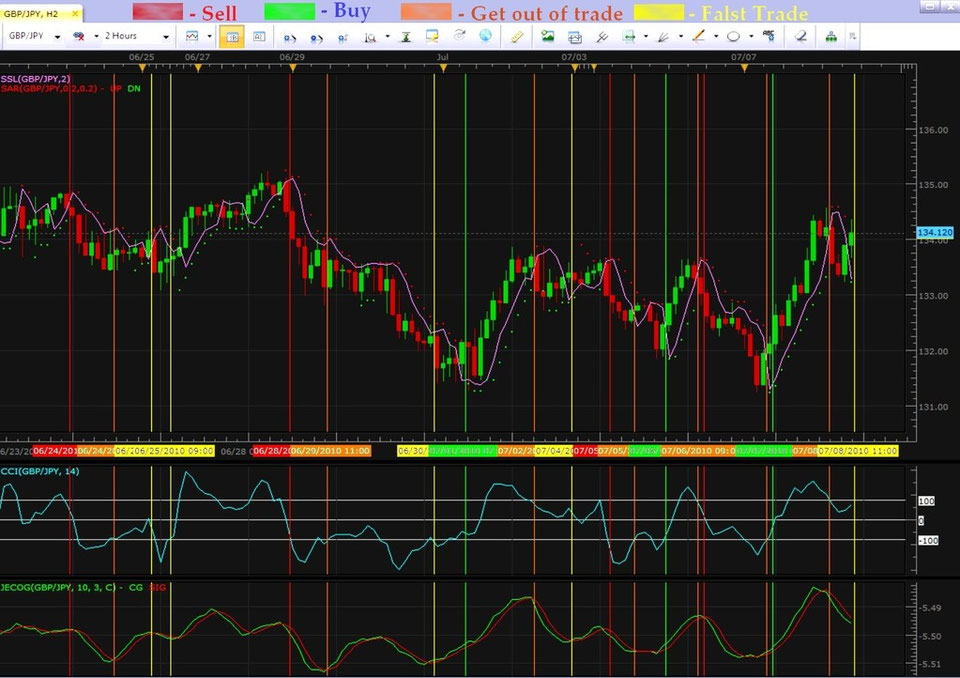Expand the chart type dropdown arrow
This screenshot has height=678, width=960.
click(210, 37)
